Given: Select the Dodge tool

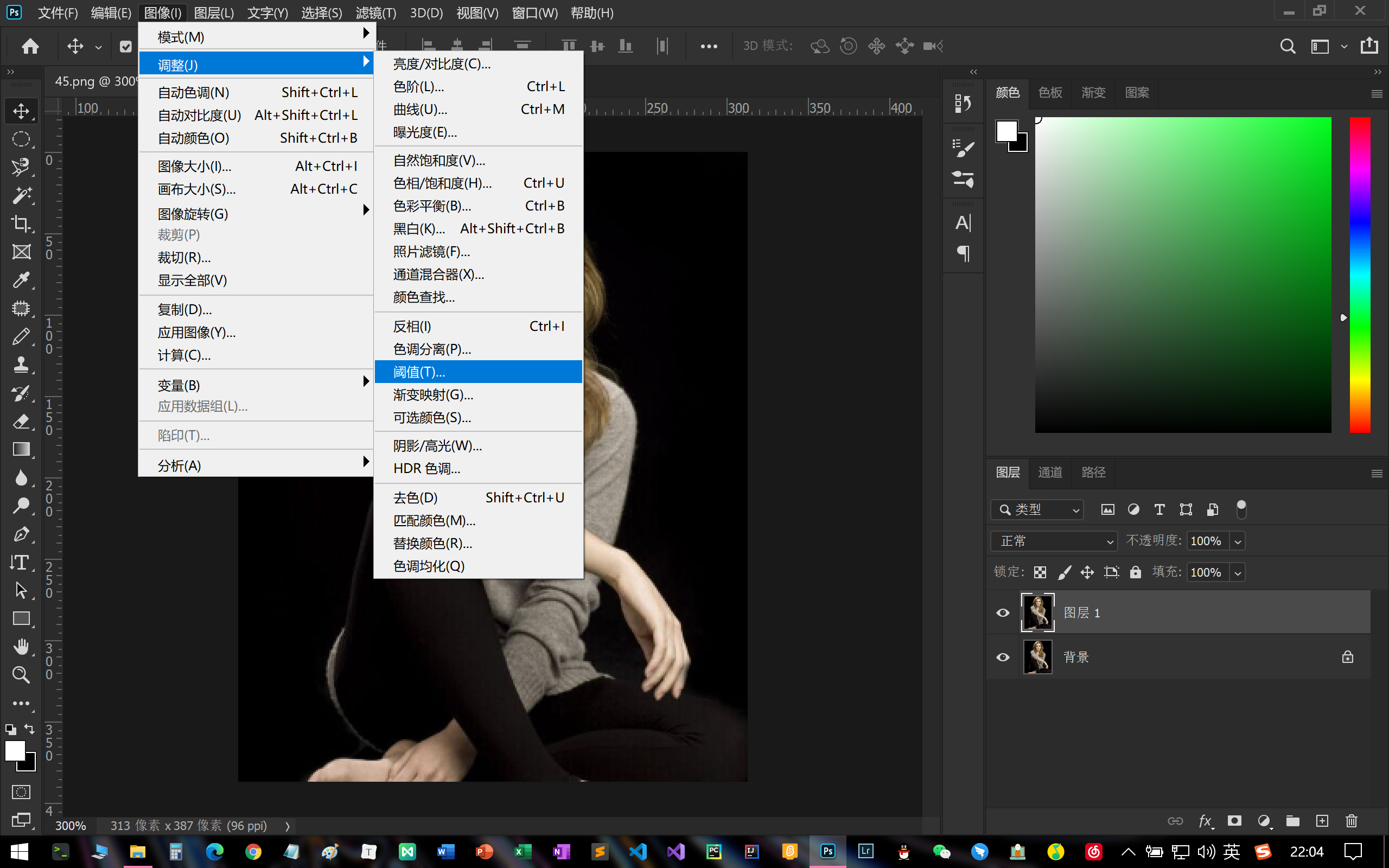Looking at the screenshot, I should point(21,506).
